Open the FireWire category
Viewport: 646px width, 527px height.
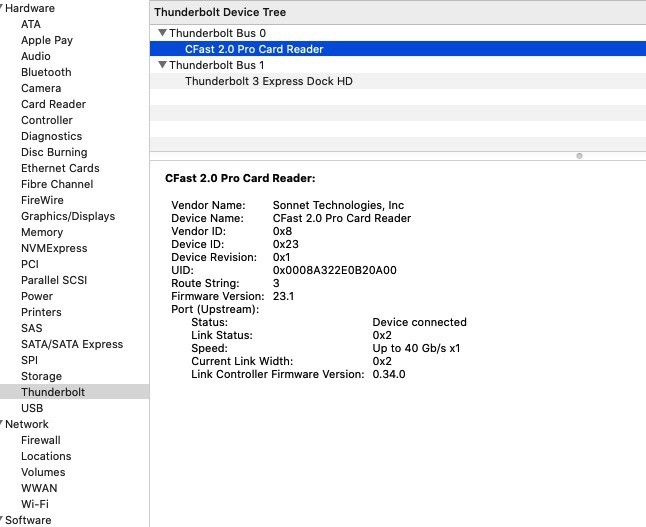click(x=42, y=200)
